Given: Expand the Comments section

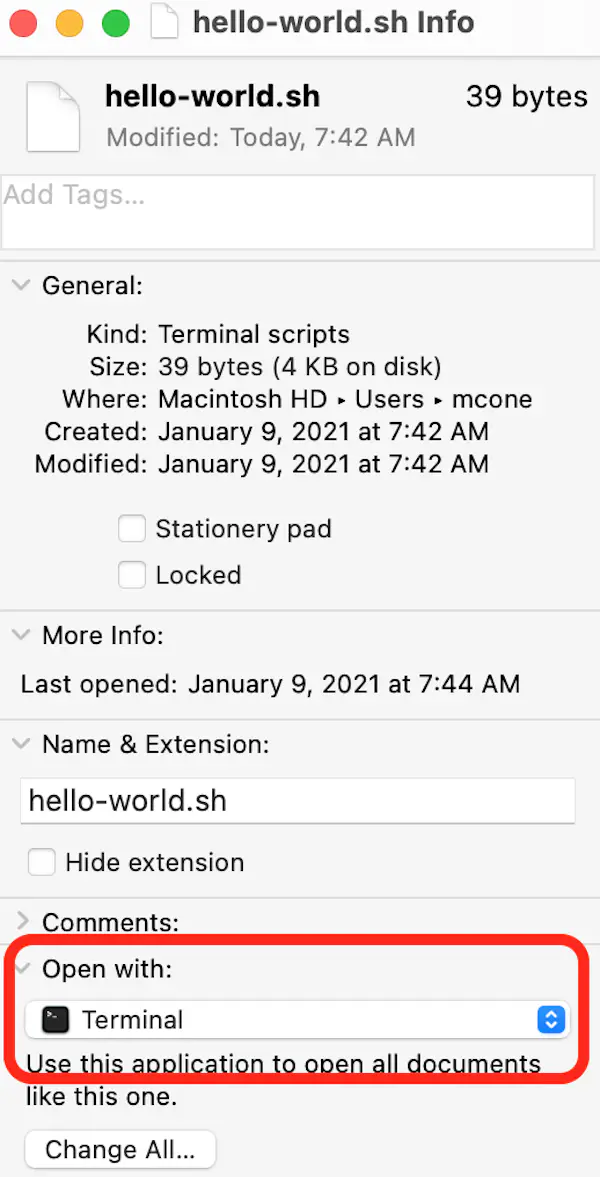Looking at the screenshot, I should [x=20, y=921].
